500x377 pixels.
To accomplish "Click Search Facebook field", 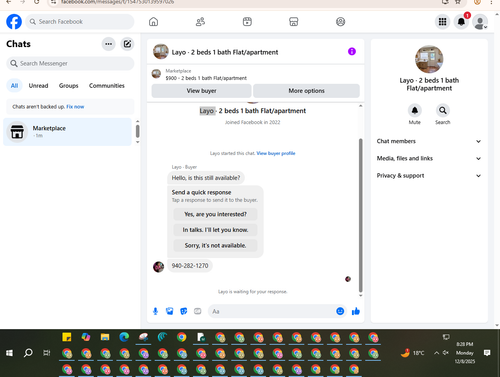I will (80, 22).
